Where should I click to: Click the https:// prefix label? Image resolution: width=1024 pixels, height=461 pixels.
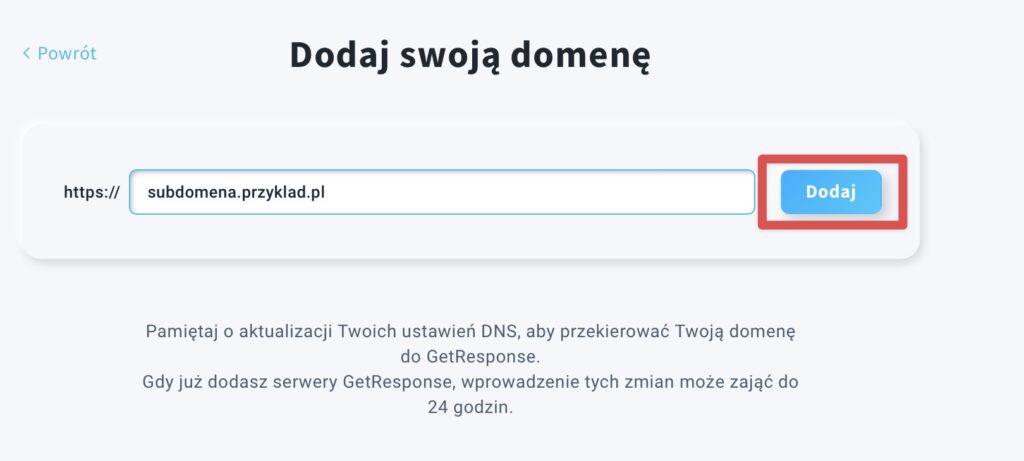click(91, 193)
